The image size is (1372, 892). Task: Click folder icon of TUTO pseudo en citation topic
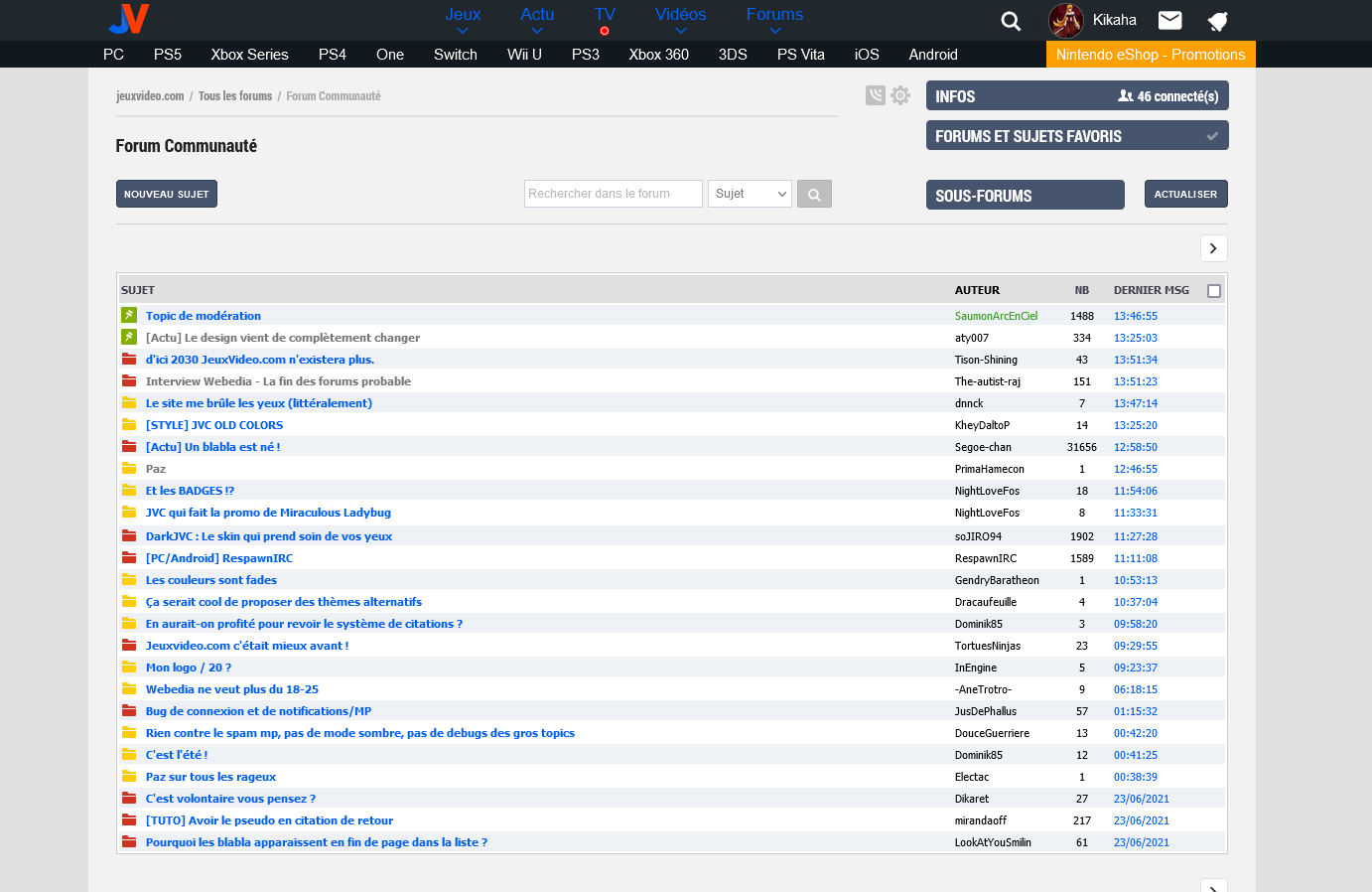click(129, 819)
